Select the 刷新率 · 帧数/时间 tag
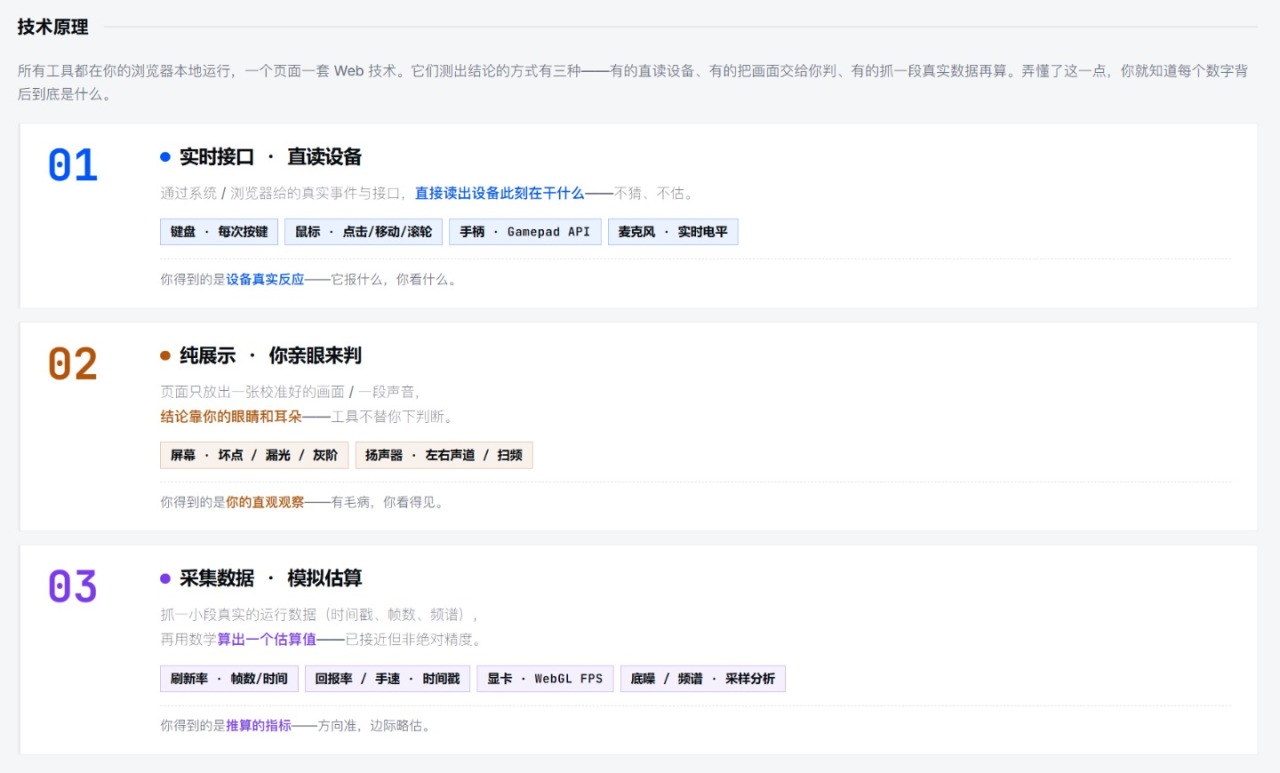Image resolution: width=1280 pixels, height=773 pixels. [229, 679]
